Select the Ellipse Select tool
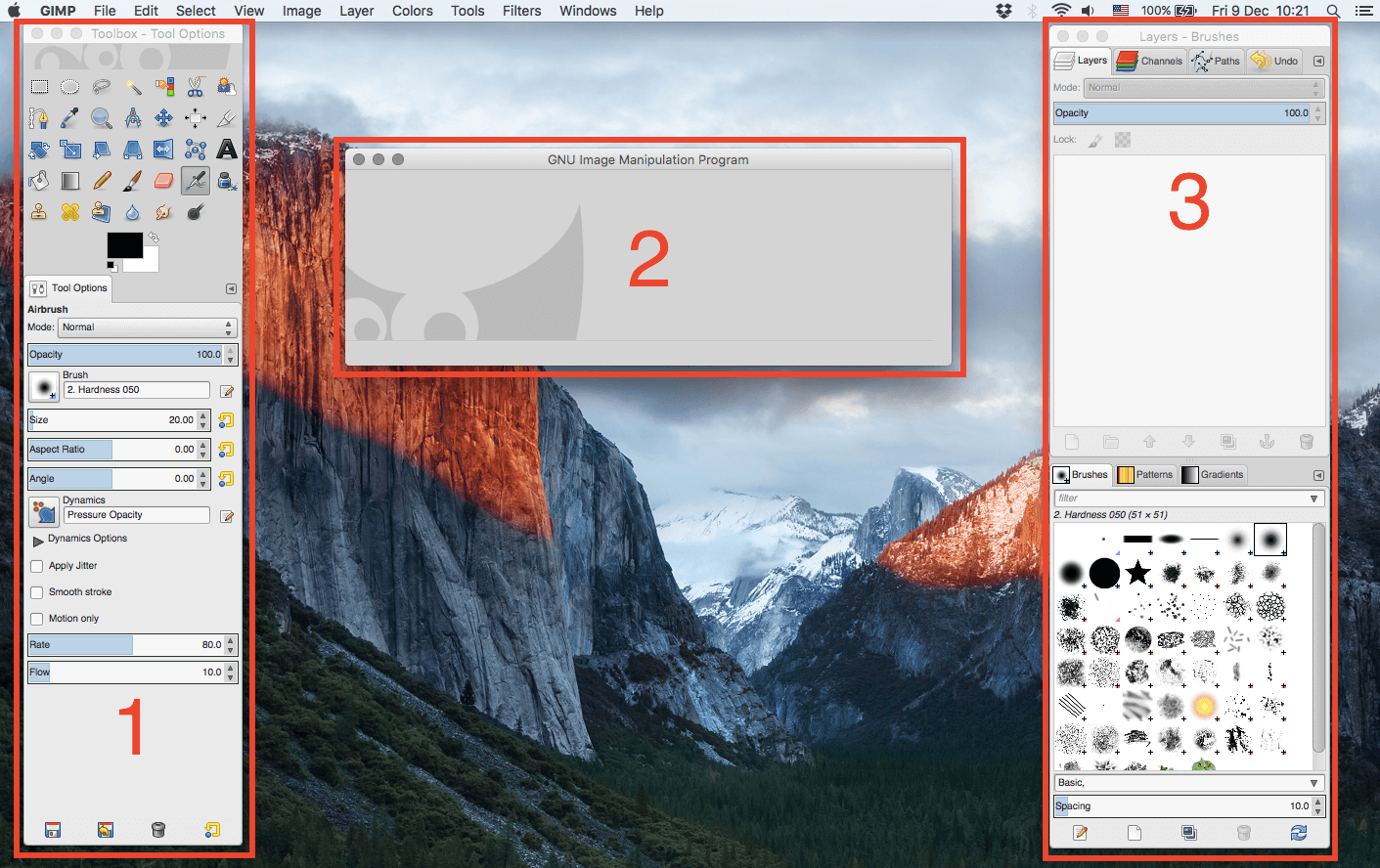This screenshot has height=868, width=1380. pyautogui.click(x=70, y=87)
